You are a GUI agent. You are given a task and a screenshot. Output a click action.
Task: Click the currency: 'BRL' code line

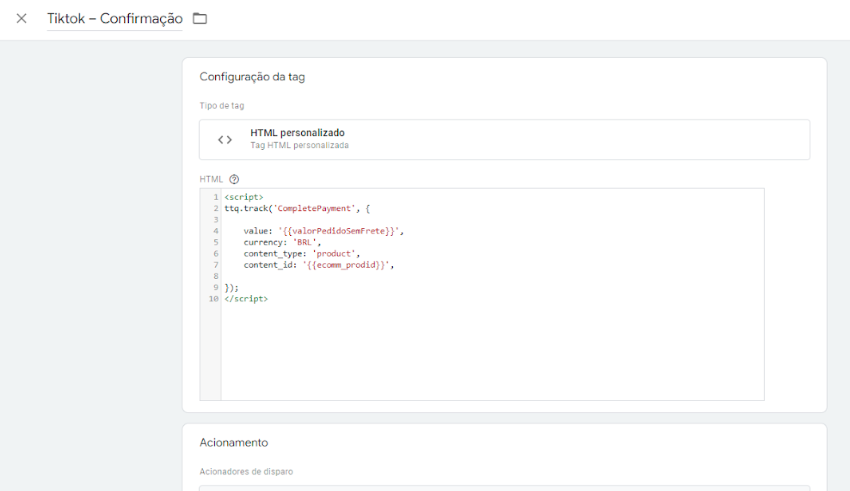[x=282, y=242]
